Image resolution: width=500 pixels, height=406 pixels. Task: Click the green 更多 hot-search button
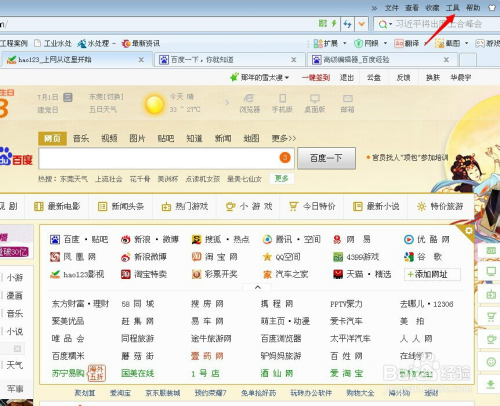[x=282, y=179]
